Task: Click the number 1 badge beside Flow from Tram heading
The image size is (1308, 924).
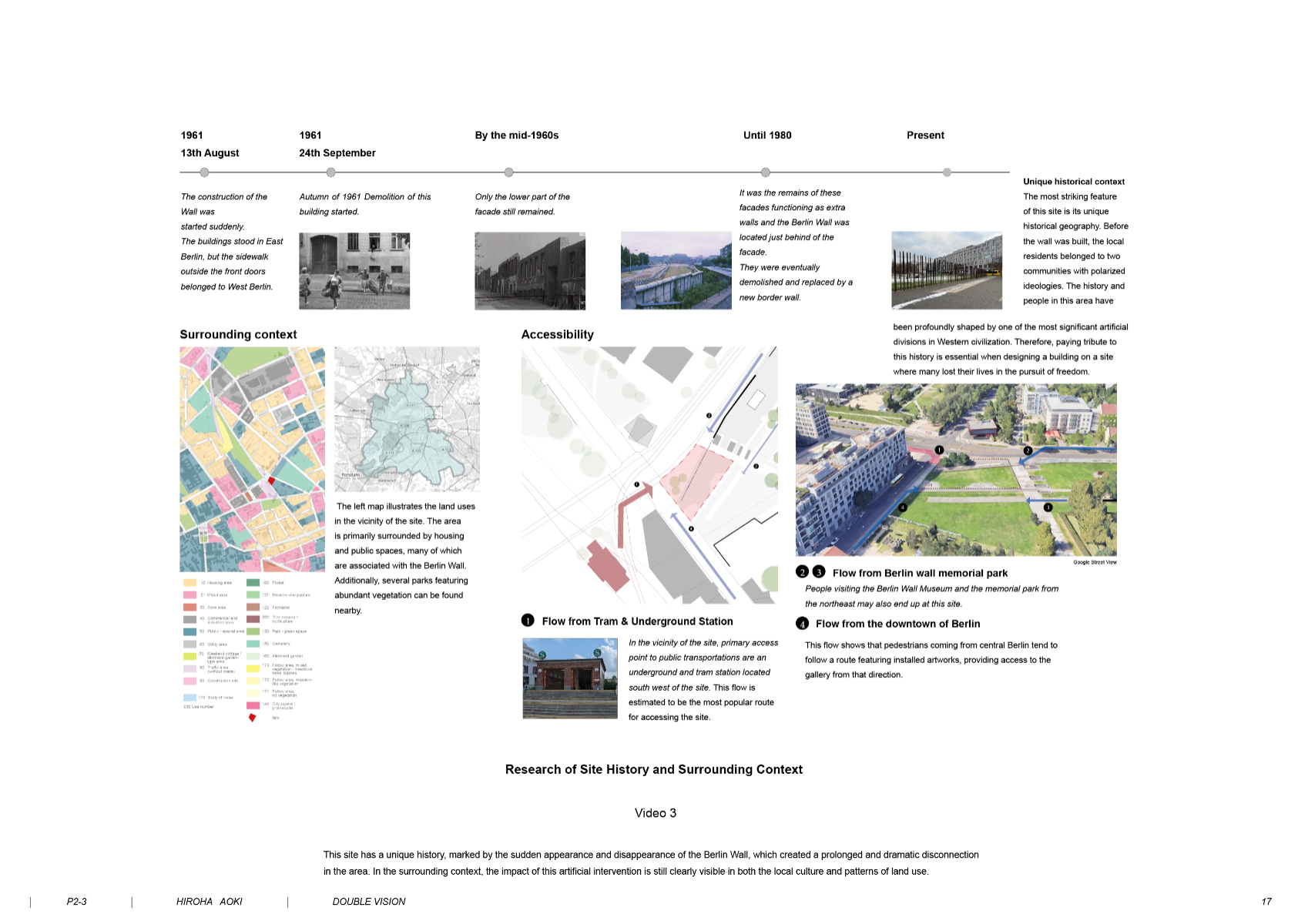Action: 528,621
